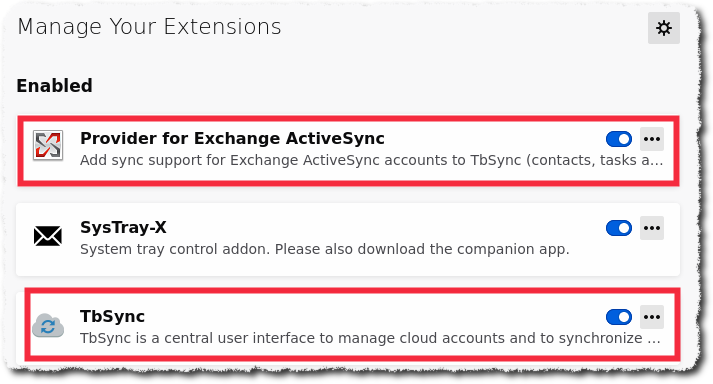
Task: Click the Enabled section heading
Action: pos(55,86)
